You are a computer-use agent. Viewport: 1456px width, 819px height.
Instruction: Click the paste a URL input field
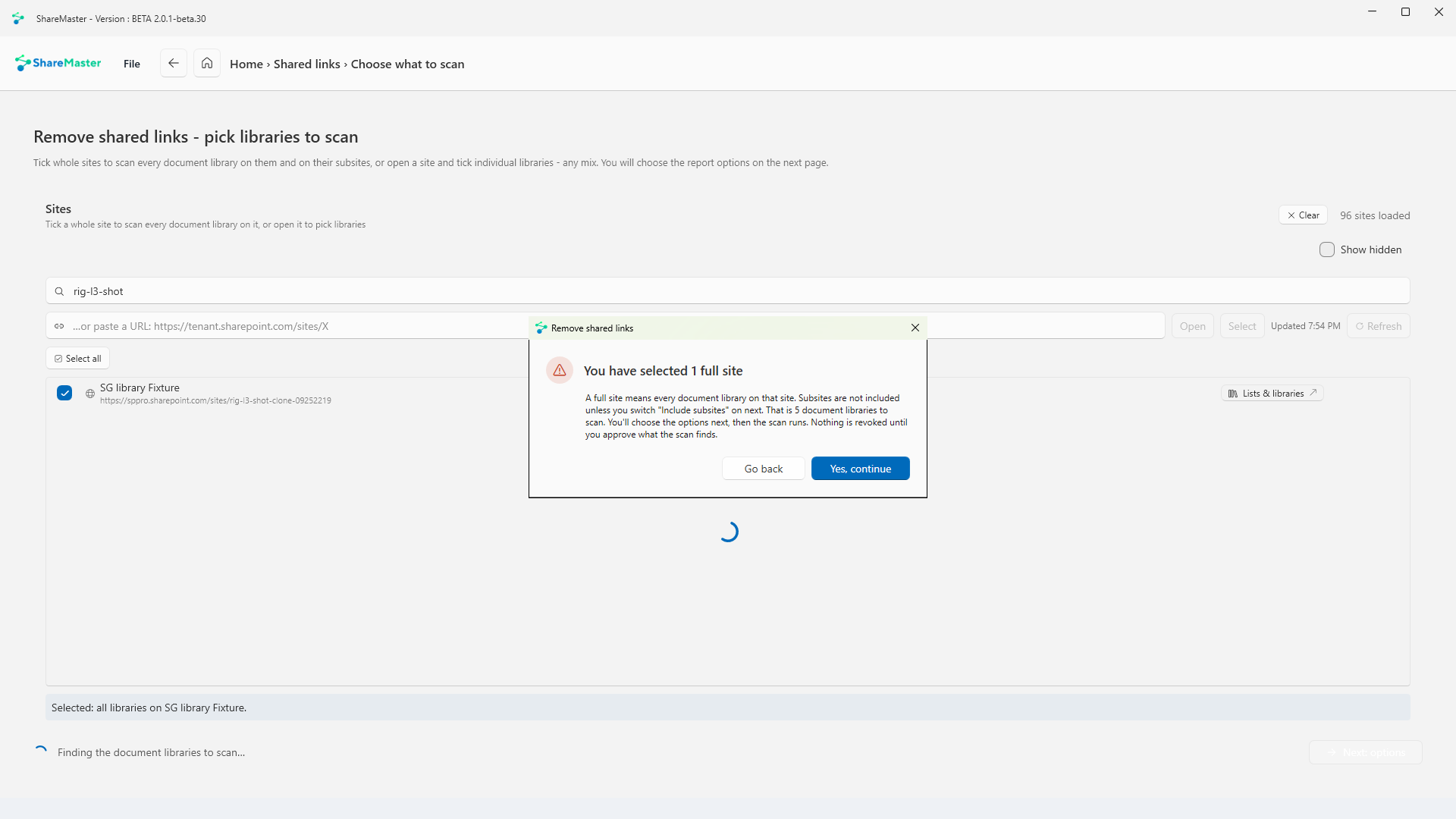tap(605, 326)
